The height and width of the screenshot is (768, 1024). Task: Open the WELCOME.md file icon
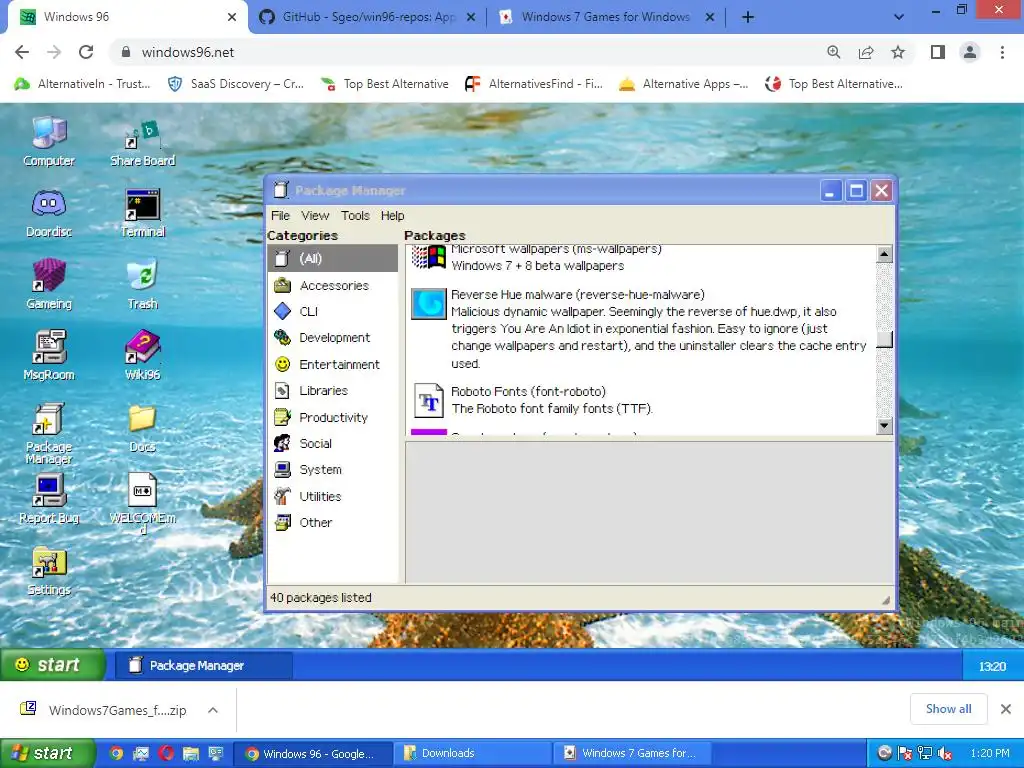tap(142, 503)
